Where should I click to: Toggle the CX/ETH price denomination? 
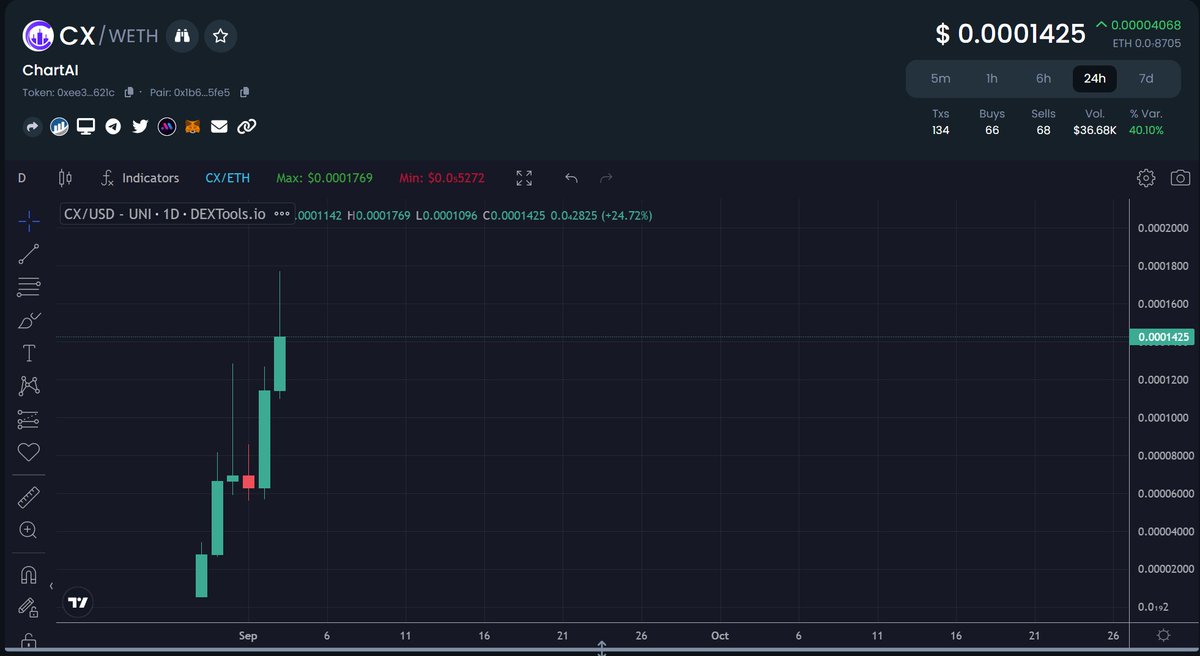[227, 178]
